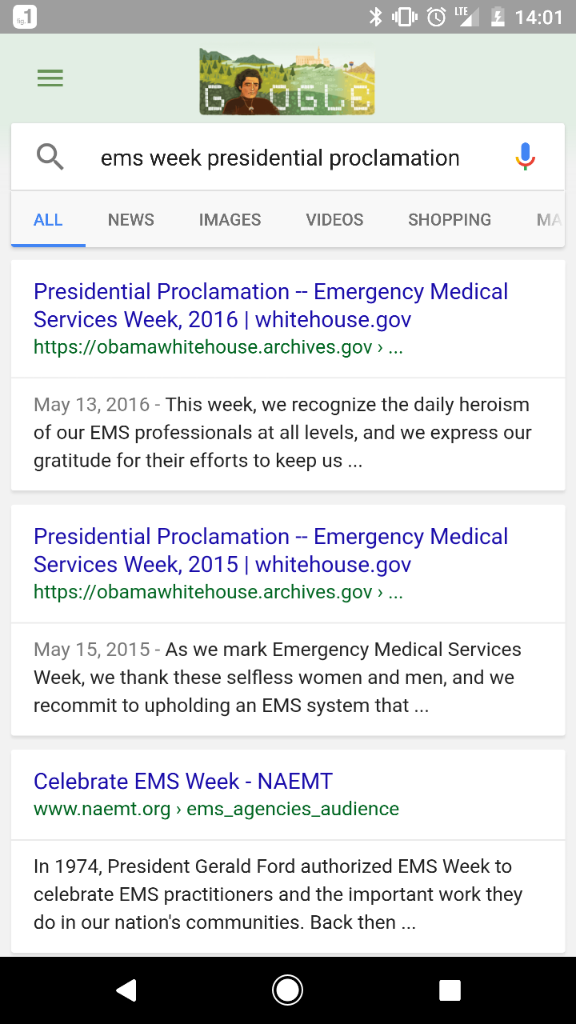Switch to the VIDEOS tab
The image size is (576, 1024).
click(x=334, y=220)
